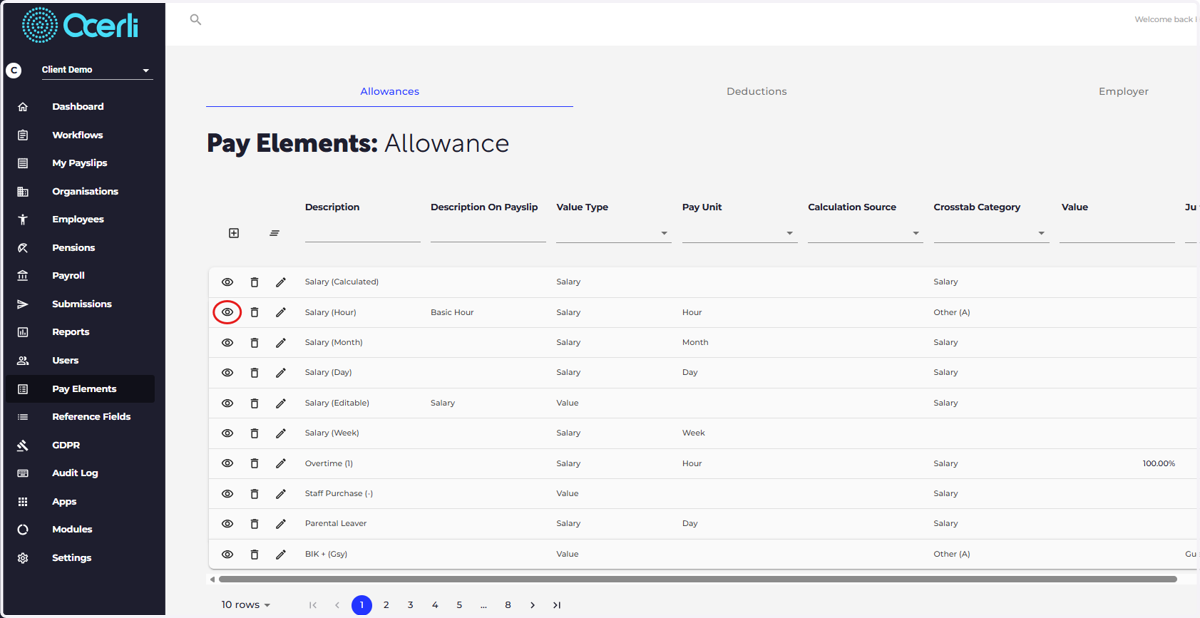Click eye icon for Salary (Hour)

pos(227,312)
